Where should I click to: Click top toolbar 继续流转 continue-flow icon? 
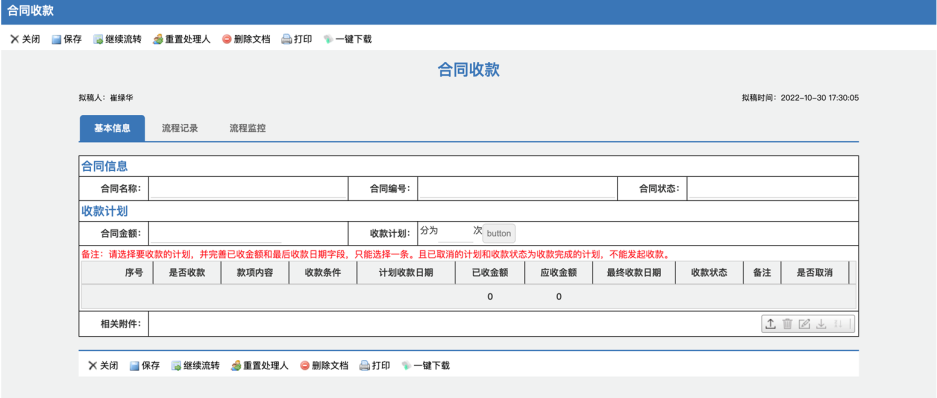[97, 40]
